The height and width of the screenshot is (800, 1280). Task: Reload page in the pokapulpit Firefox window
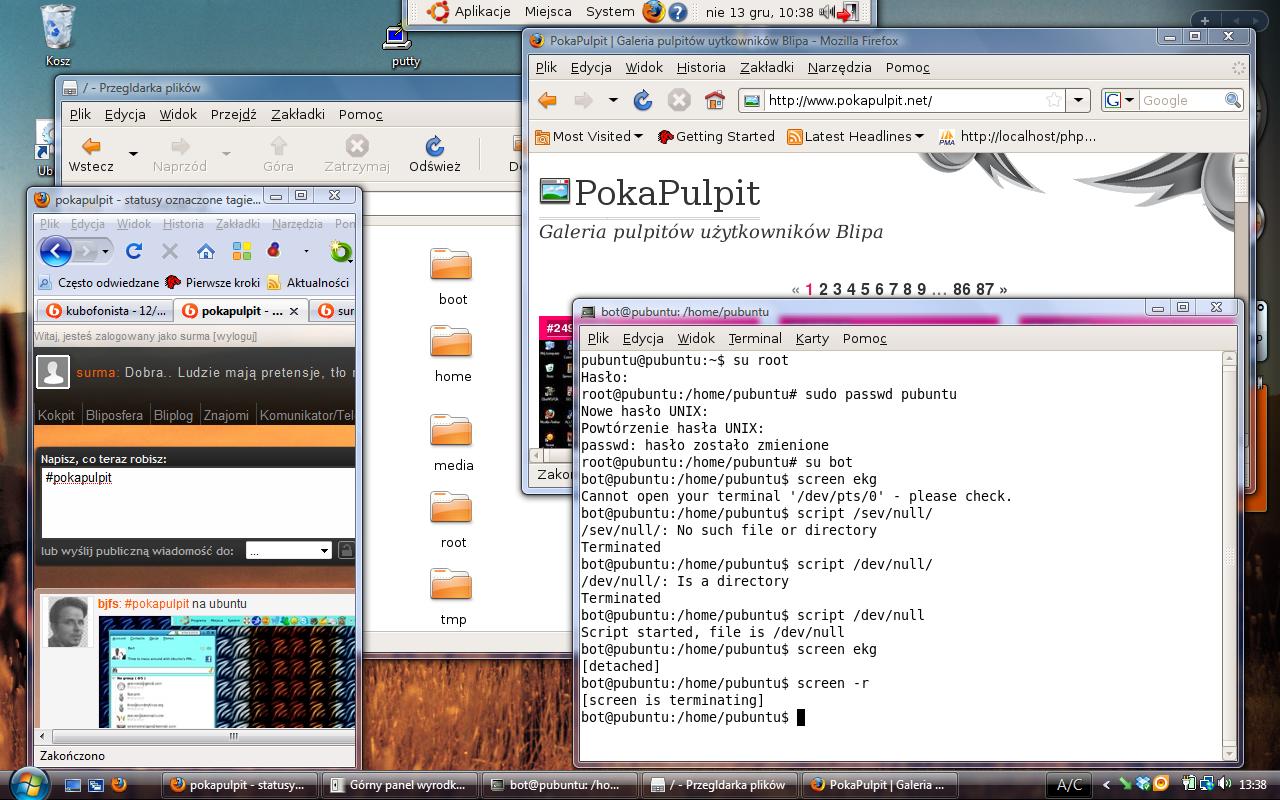(x=134, y=251)
